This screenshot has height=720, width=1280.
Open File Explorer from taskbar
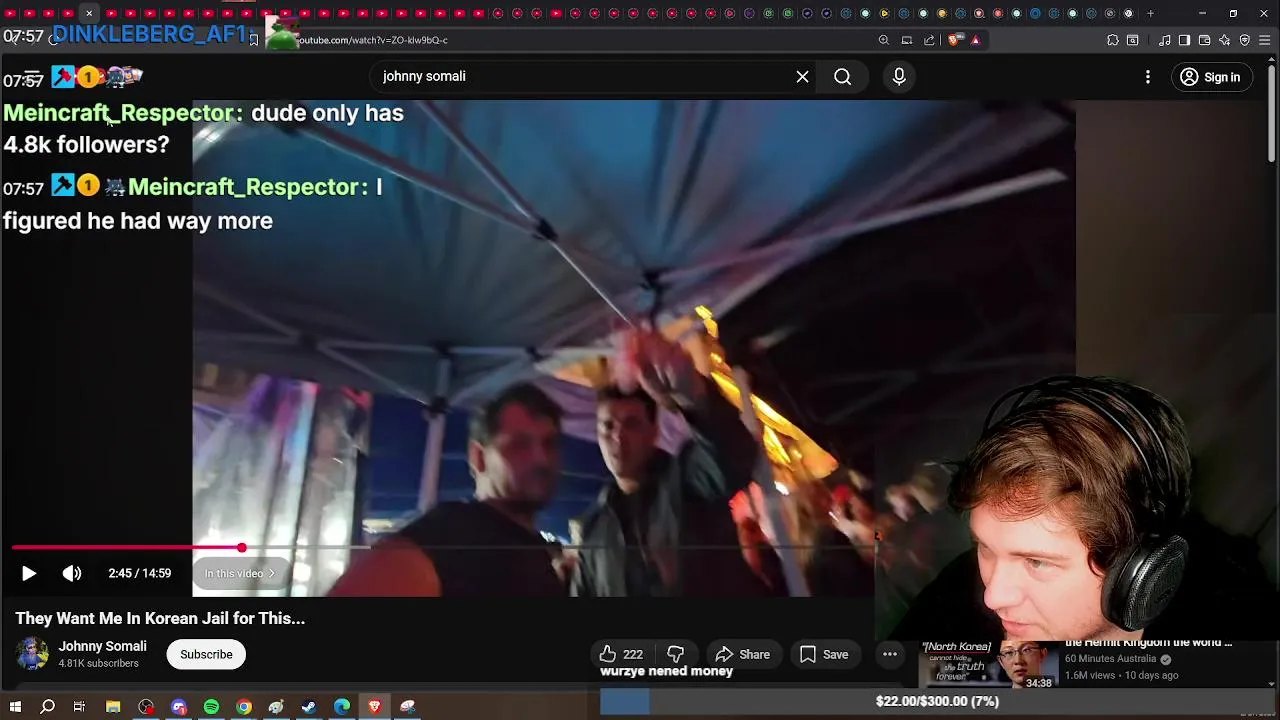pyautogui.click(x=113, y=707)
